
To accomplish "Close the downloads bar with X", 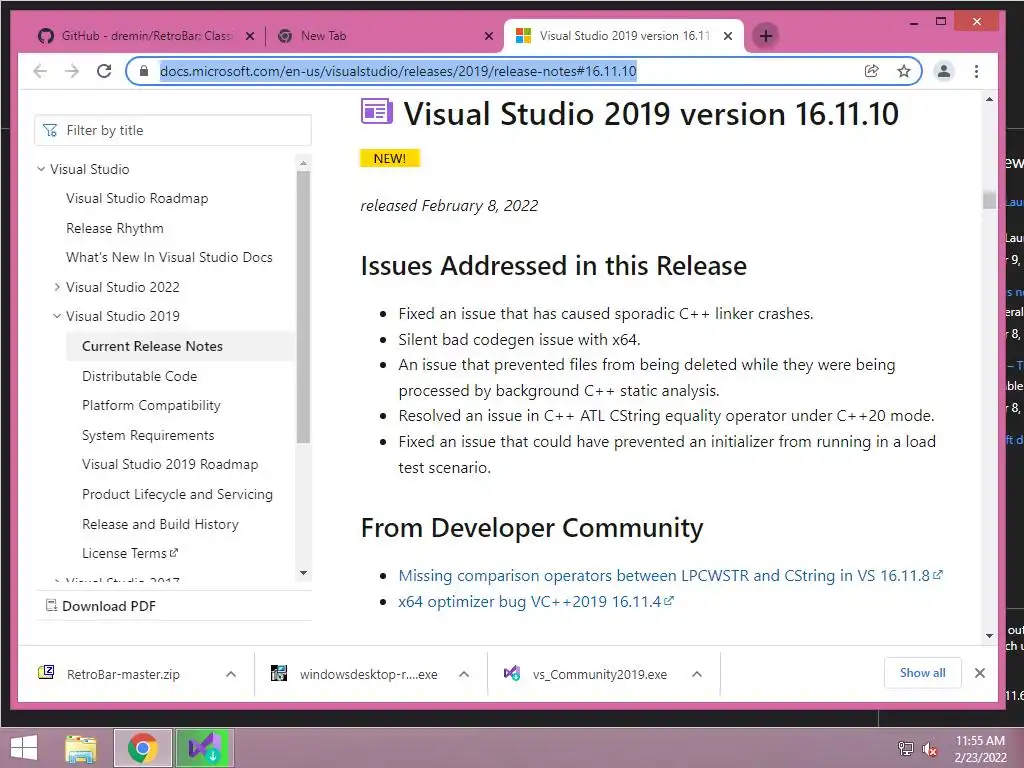I will (x=980, y=673).
